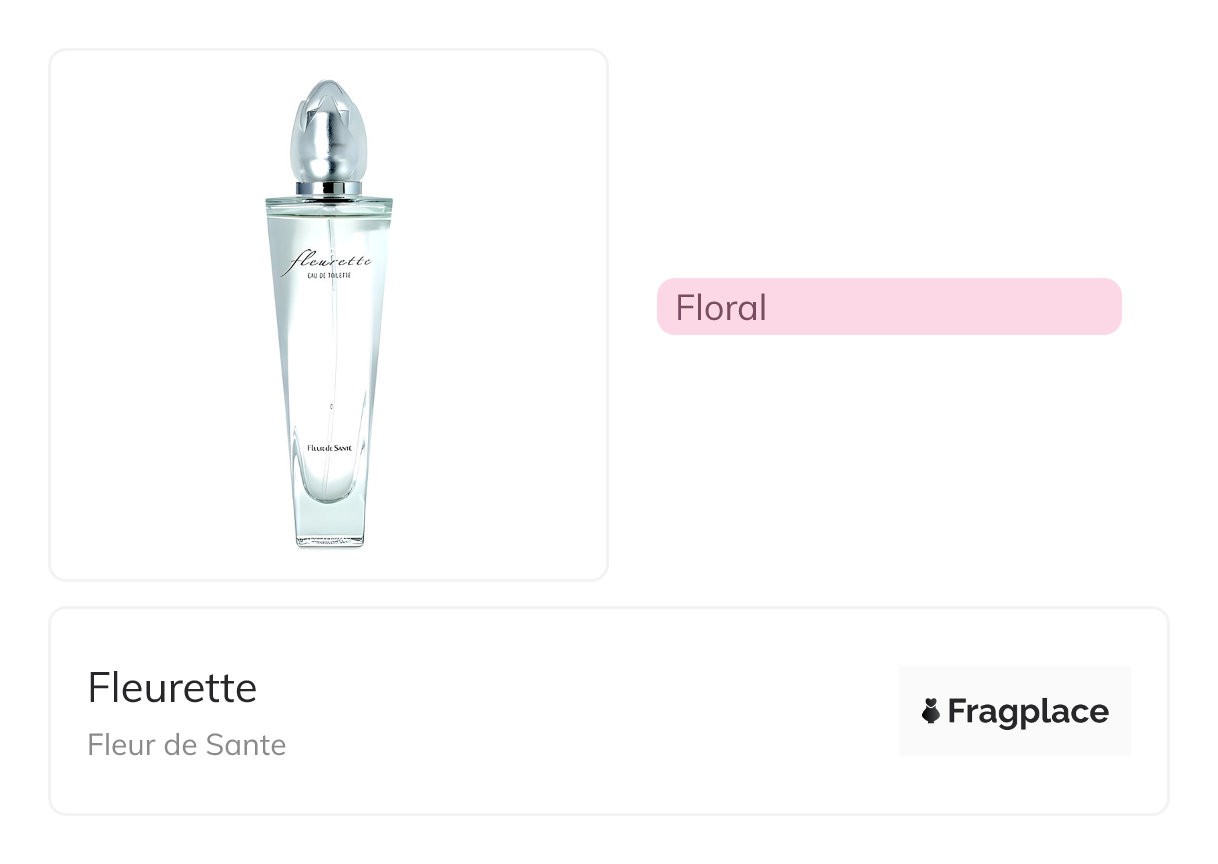
Task: Click the silver rosebud bottle cap
Action: 328,130
